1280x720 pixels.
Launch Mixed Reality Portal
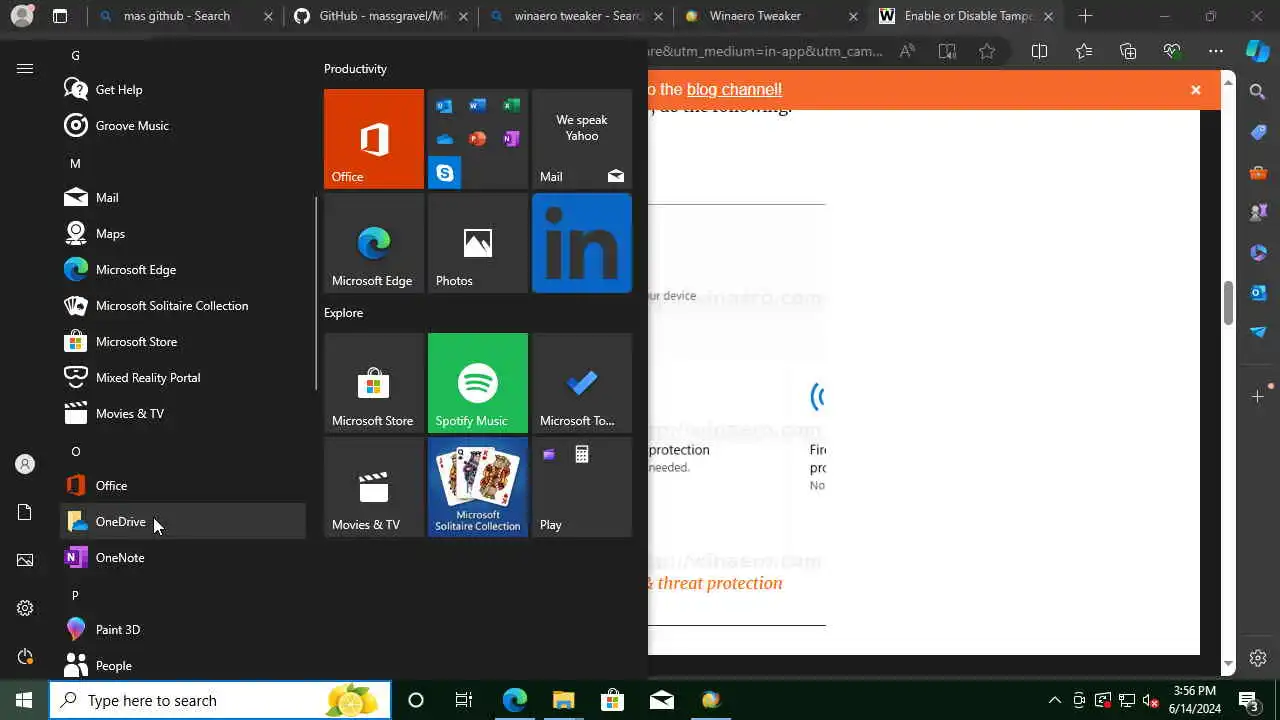(x=183, y=377)
